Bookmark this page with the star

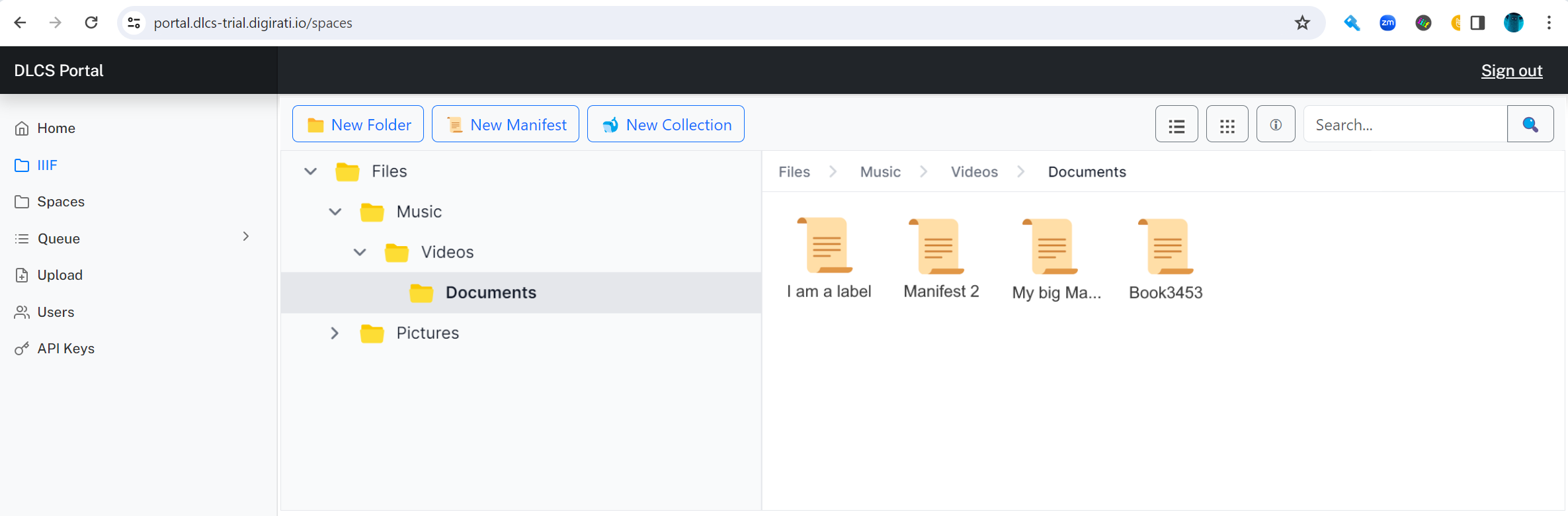click(x=1302, y=22)
